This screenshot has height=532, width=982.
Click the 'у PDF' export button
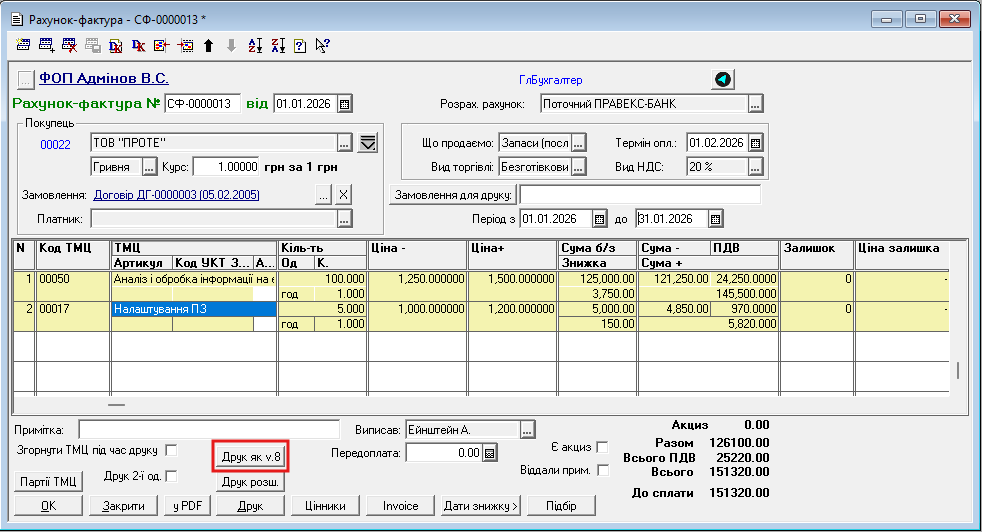(187, 506)
